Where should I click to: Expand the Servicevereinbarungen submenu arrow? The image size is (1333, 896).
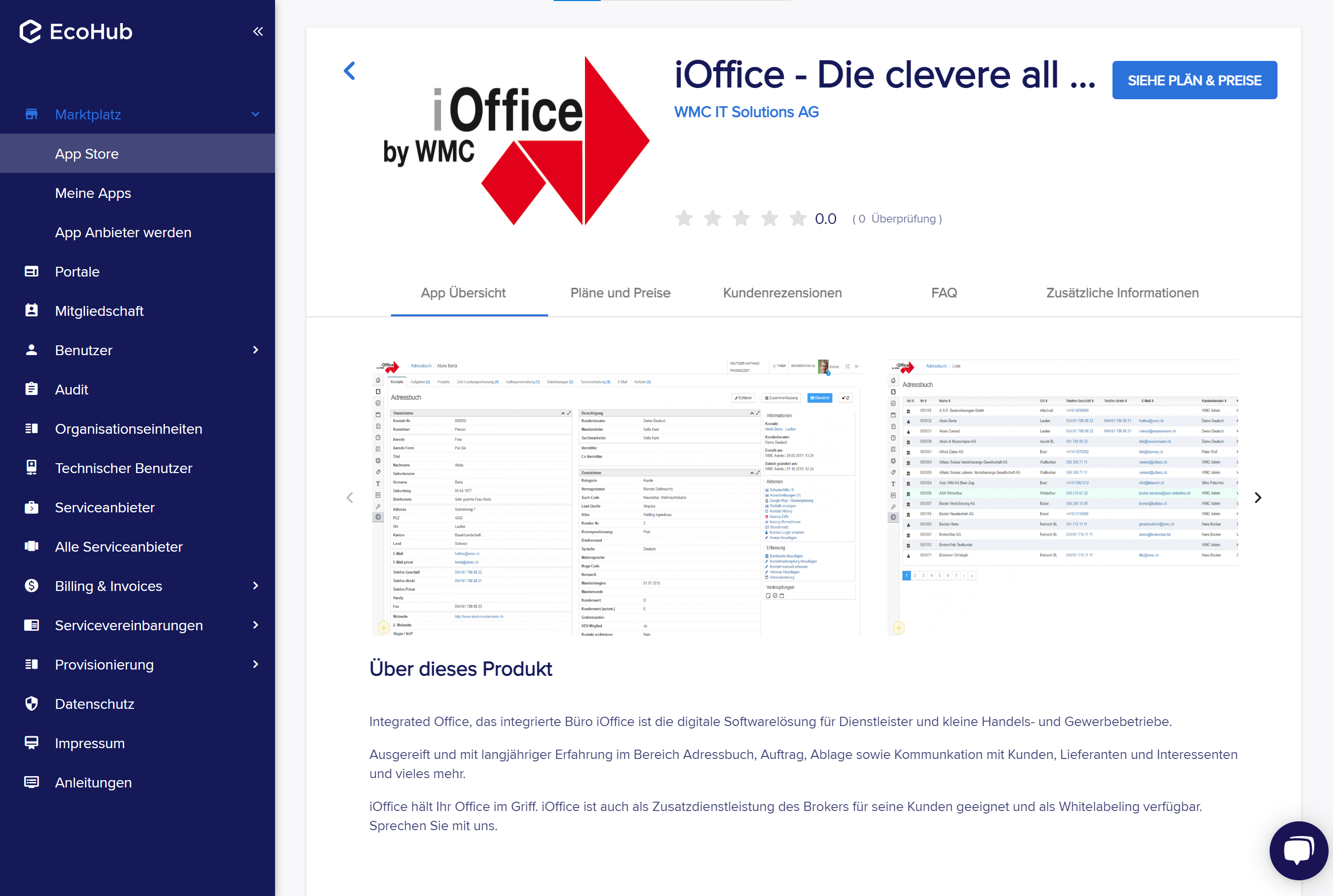[x=255, y=625]
